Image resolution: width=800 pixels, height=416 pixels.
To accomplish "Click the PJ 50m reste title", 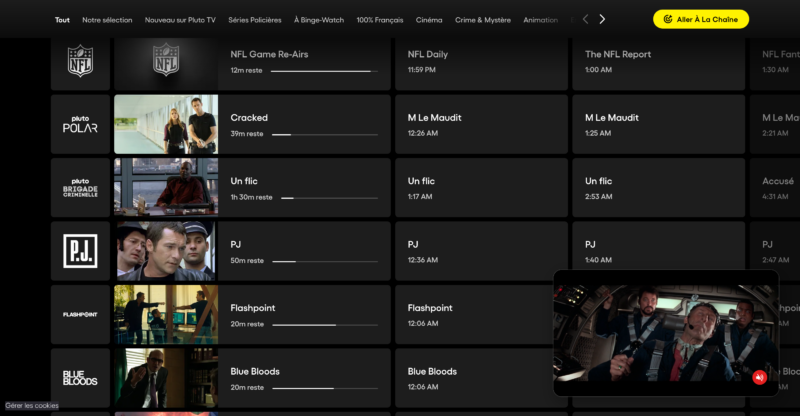I will pos(236,244).
